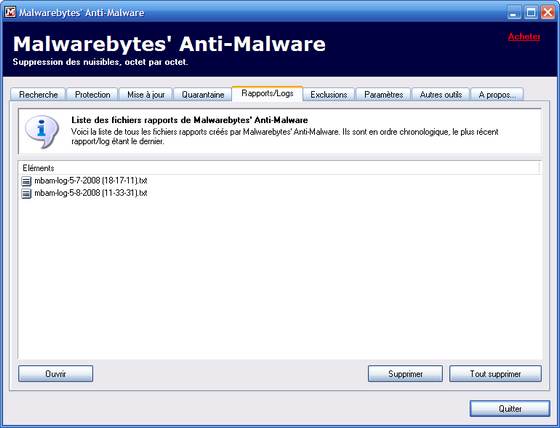Follow the Acheter link
Viewport: 560px width, 428px height.
click(524, 36)
